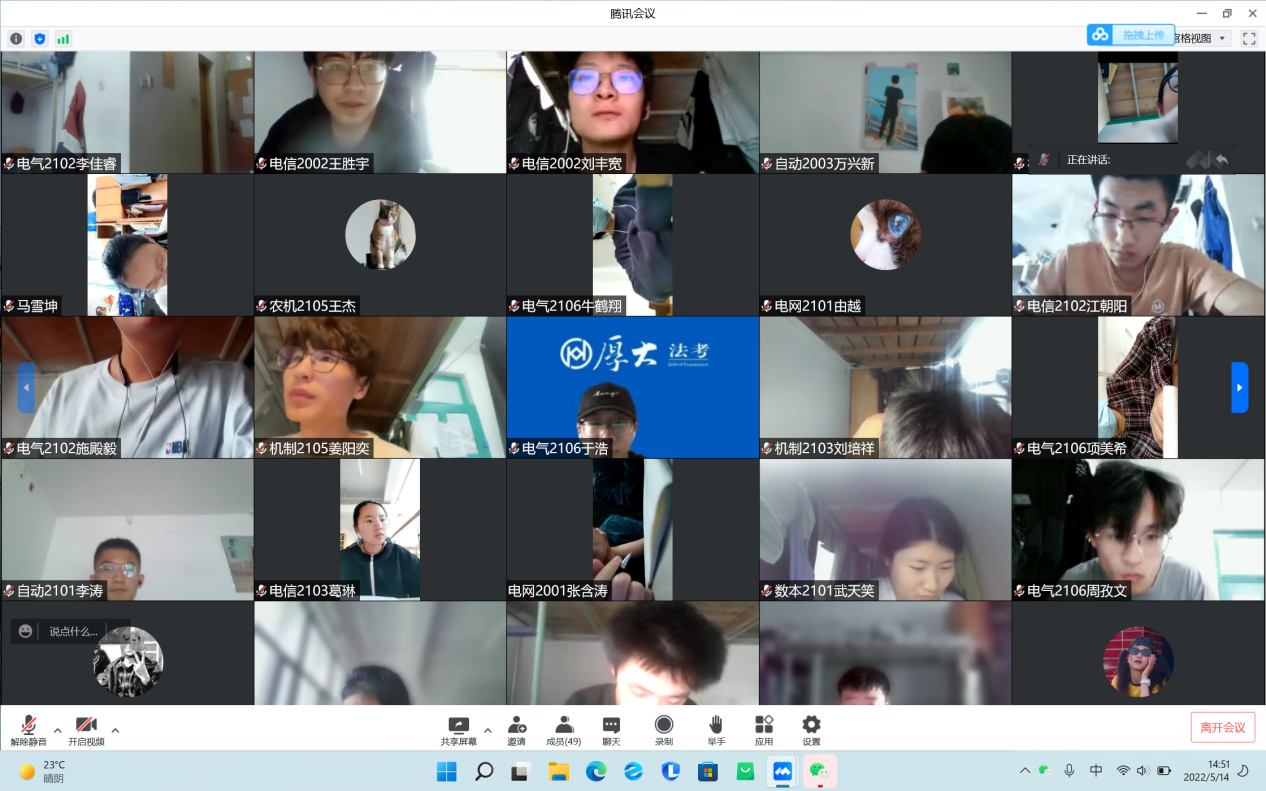Select the video tile of 电气2106于浩
Screen dimensions: 1266x791
(633, 388)
